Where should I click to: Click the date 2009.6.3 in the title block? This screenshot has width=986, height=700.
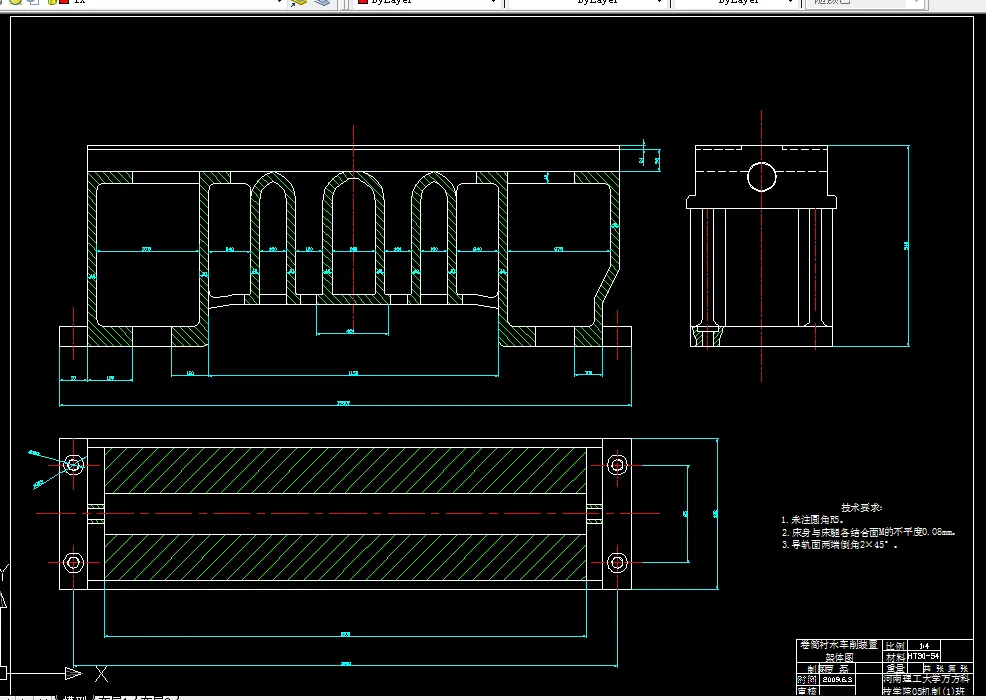pos(837,680)
